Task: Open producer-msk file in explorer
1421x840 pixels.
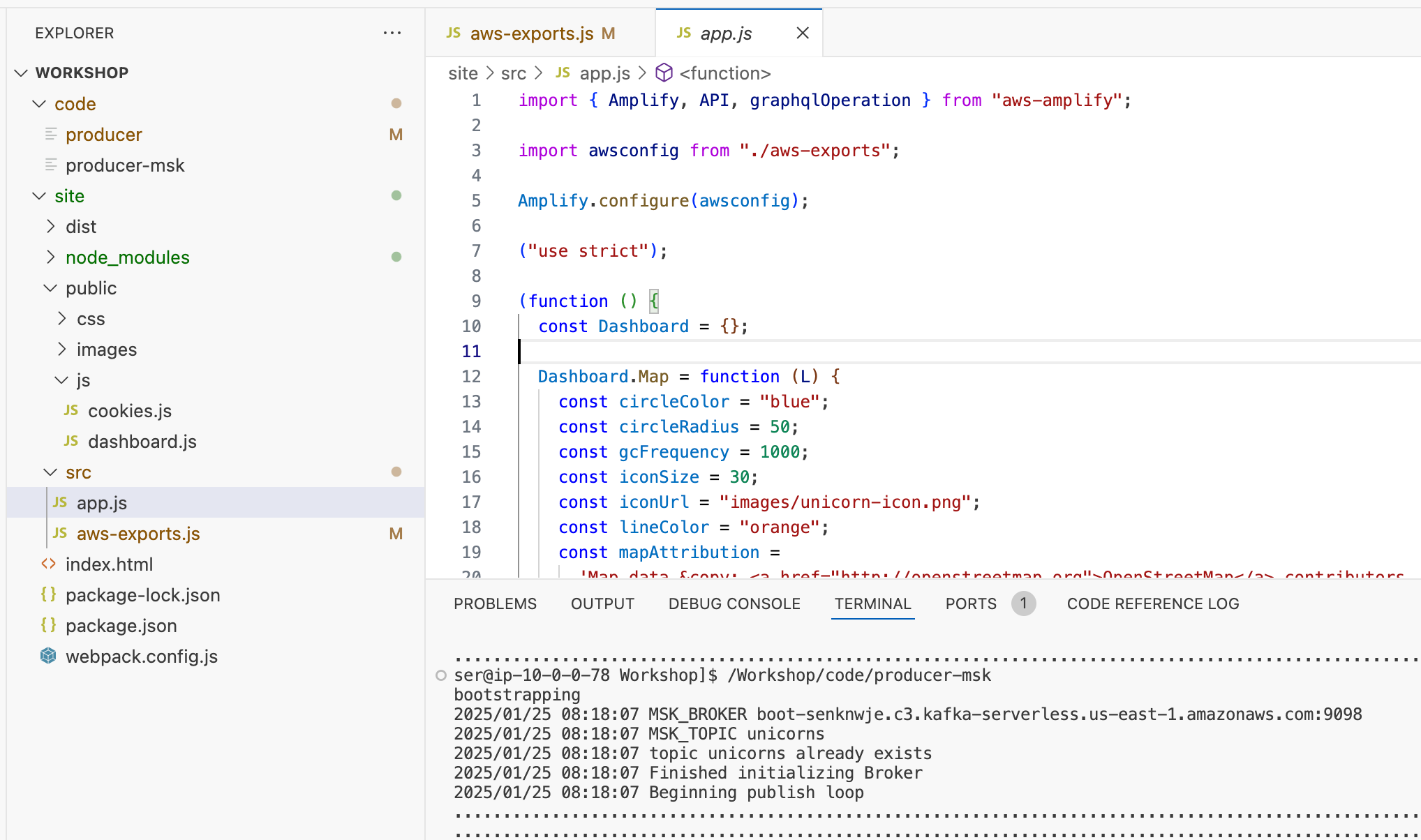Action: point(125,165)
